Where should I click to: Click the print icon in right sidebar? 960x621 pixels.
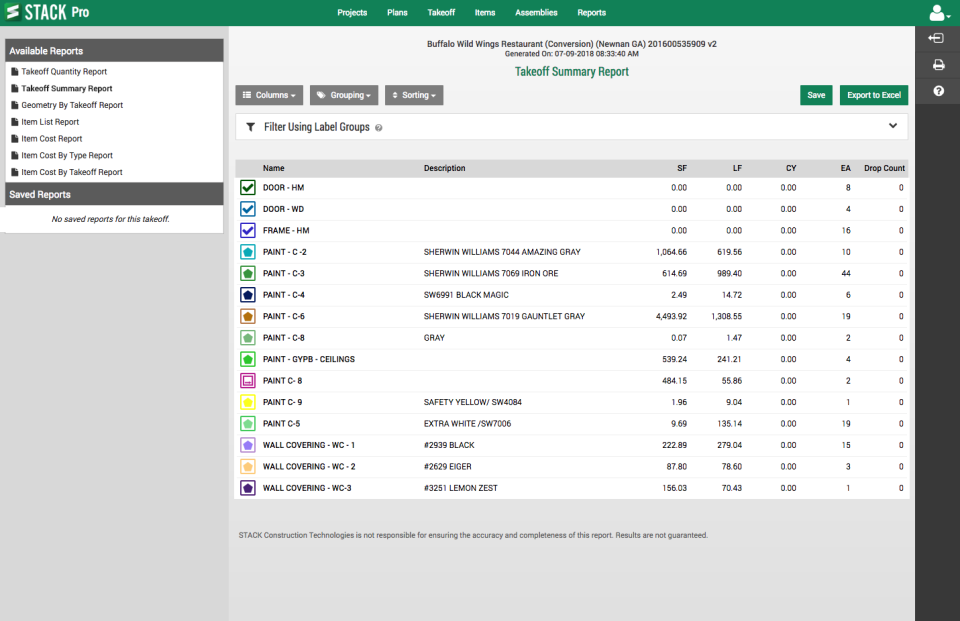[938, 65]
